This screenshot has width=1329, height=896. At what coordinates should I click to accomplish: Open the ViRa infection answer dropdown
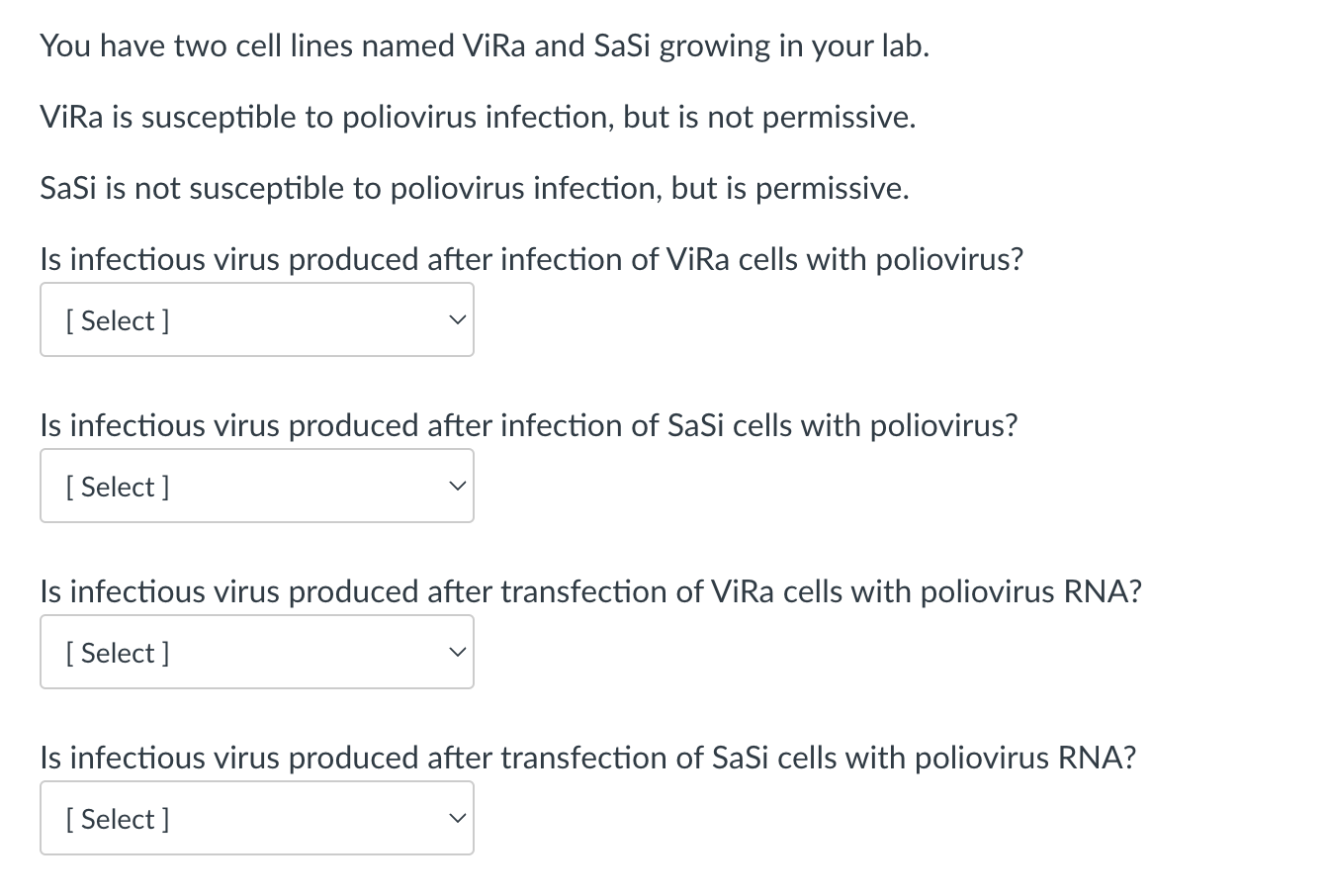pyautogui.click(x=257, y=319)
